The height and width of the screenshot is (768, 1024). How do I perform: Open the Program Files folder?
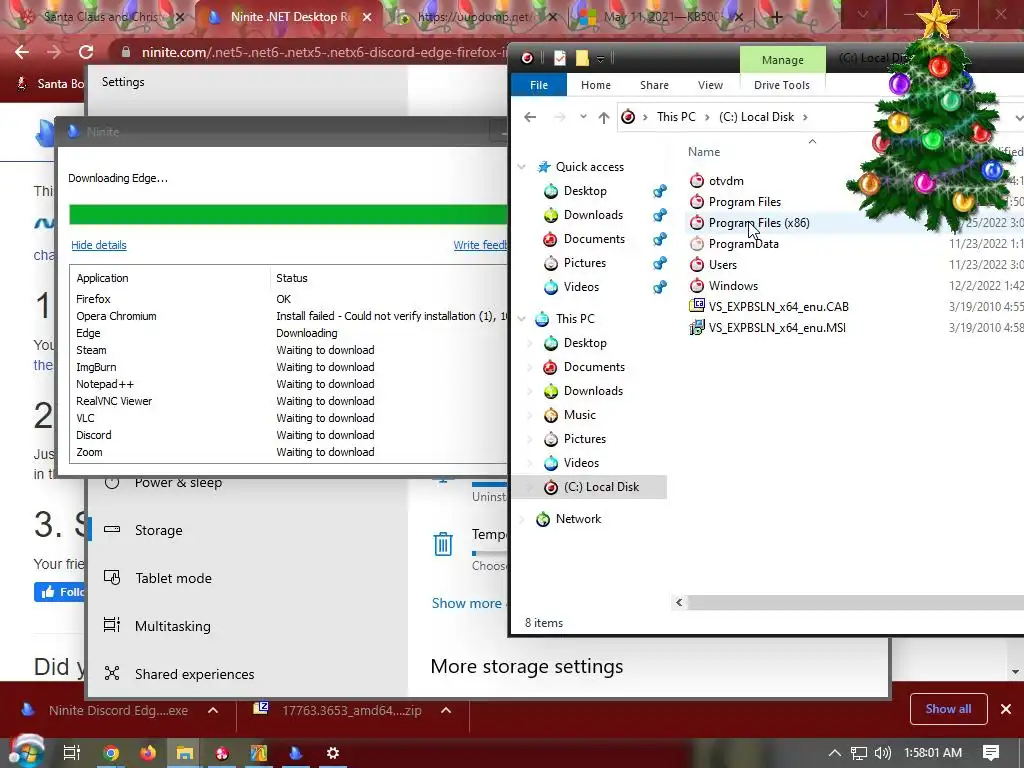coord(744,202)
